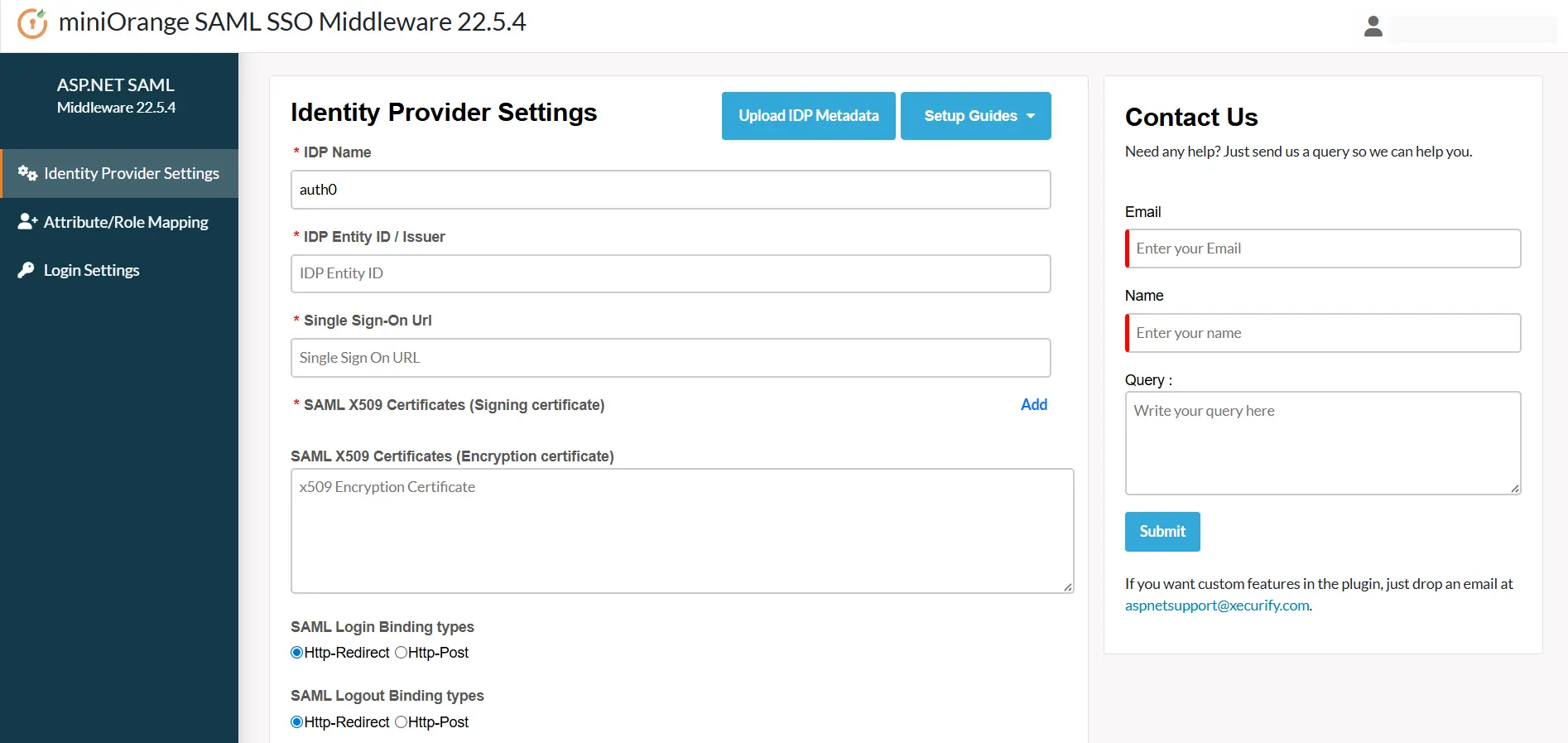Screen dimensions: 1568x743
Task: Open the user account profile icon
Action: pyautogui.click(x=1373, y=27)
